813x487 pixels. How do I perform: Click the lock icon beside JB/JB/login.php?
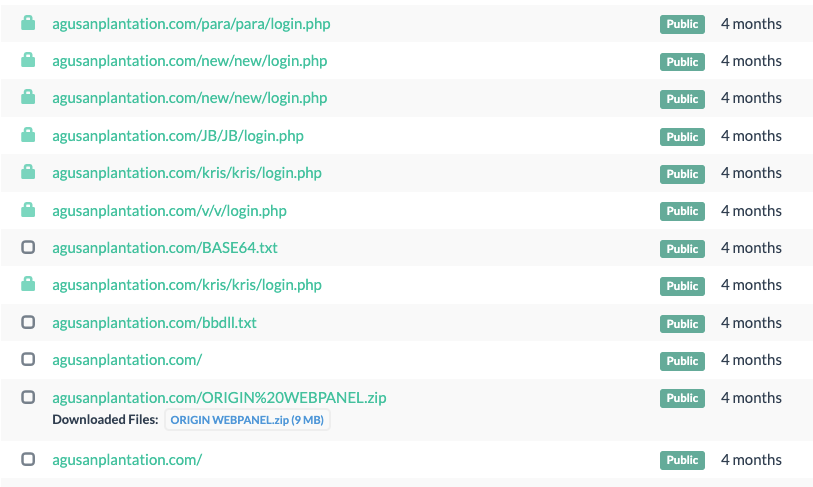pos(28,135)
